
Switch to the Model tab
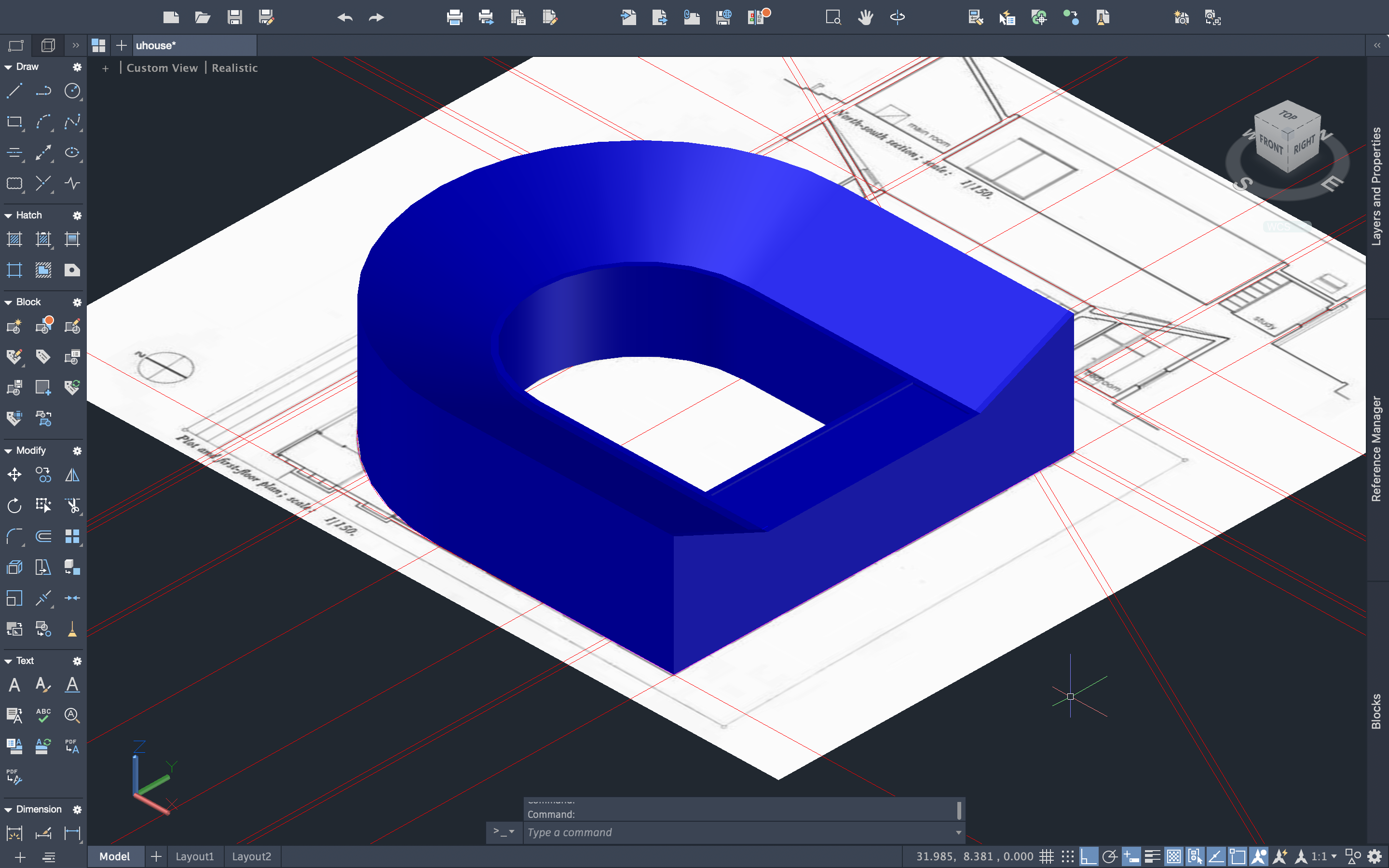click(115, 856)
